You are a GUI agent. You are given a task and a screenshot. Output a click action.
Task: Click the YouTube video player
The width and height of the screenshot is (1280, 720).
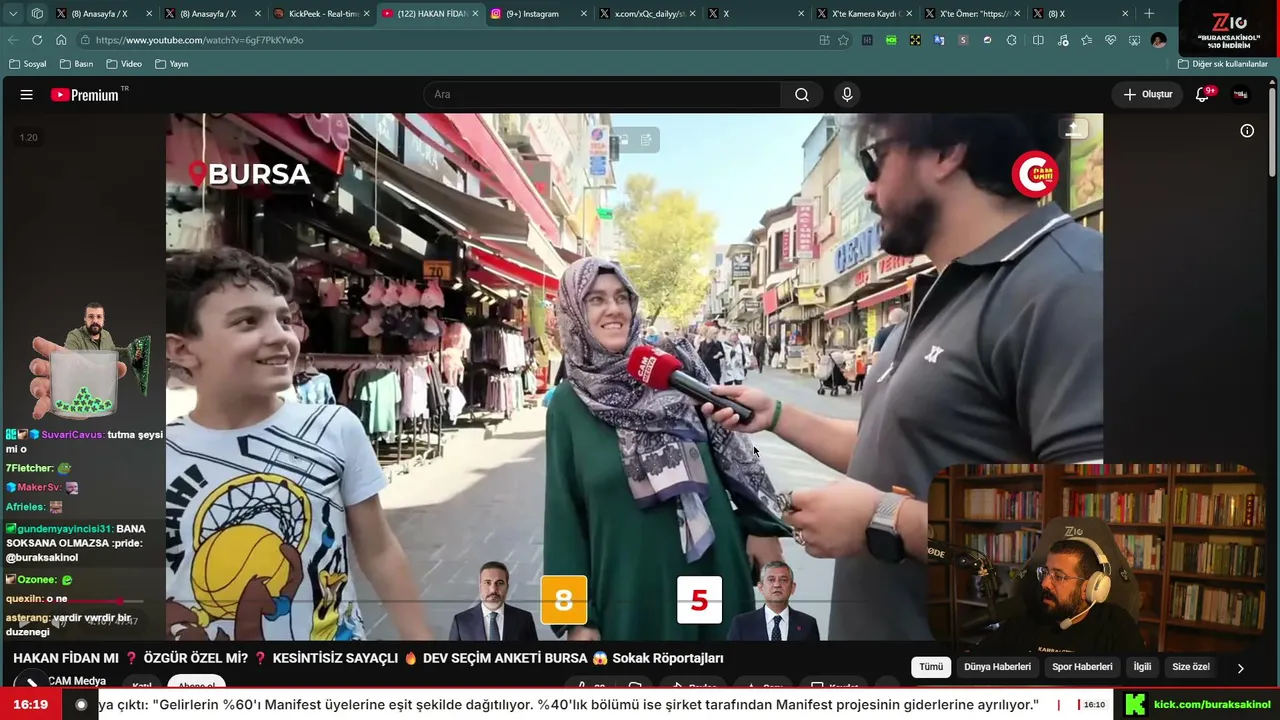[x=634, y=376]
